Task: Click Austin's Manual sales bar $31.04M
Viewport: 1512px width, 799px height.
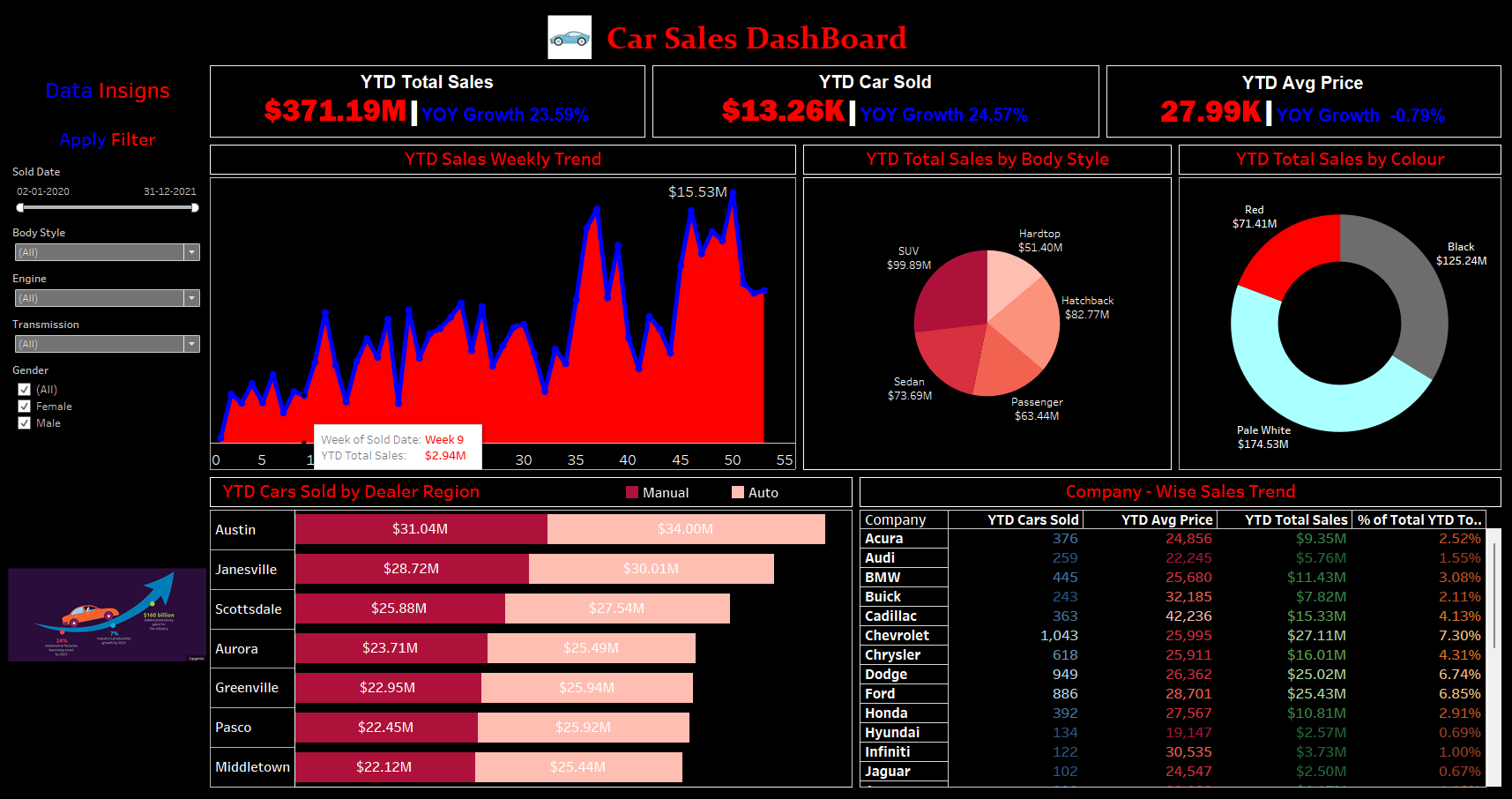Action: click(421, 529)
